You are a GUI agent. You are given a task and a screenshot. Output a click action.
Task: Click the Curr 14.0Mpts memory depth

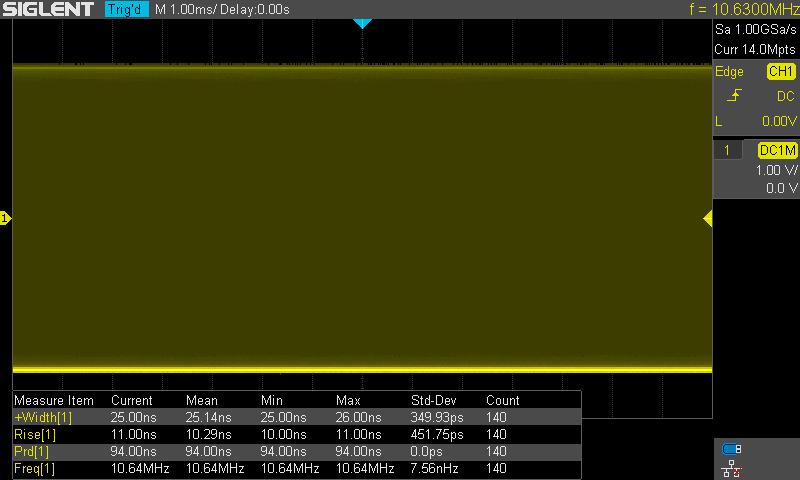[x=755, y=49]
